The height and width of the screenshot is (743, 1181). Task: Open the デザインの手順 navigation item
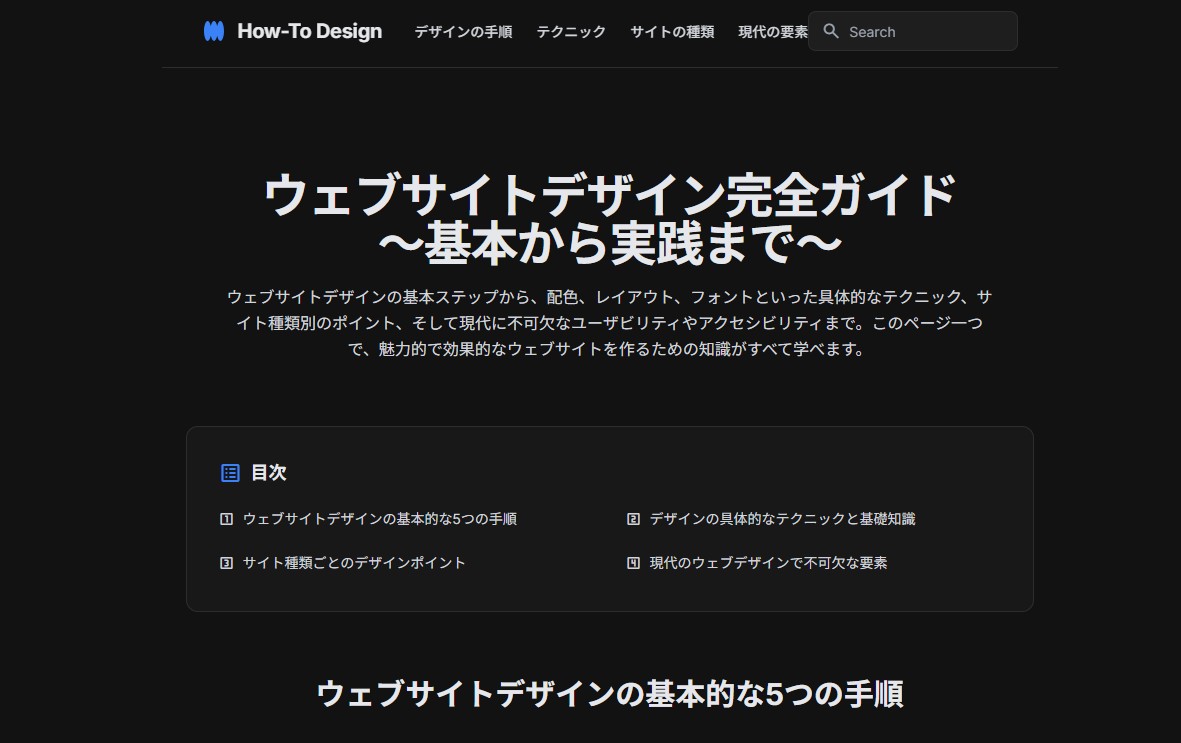pos(463,32)
